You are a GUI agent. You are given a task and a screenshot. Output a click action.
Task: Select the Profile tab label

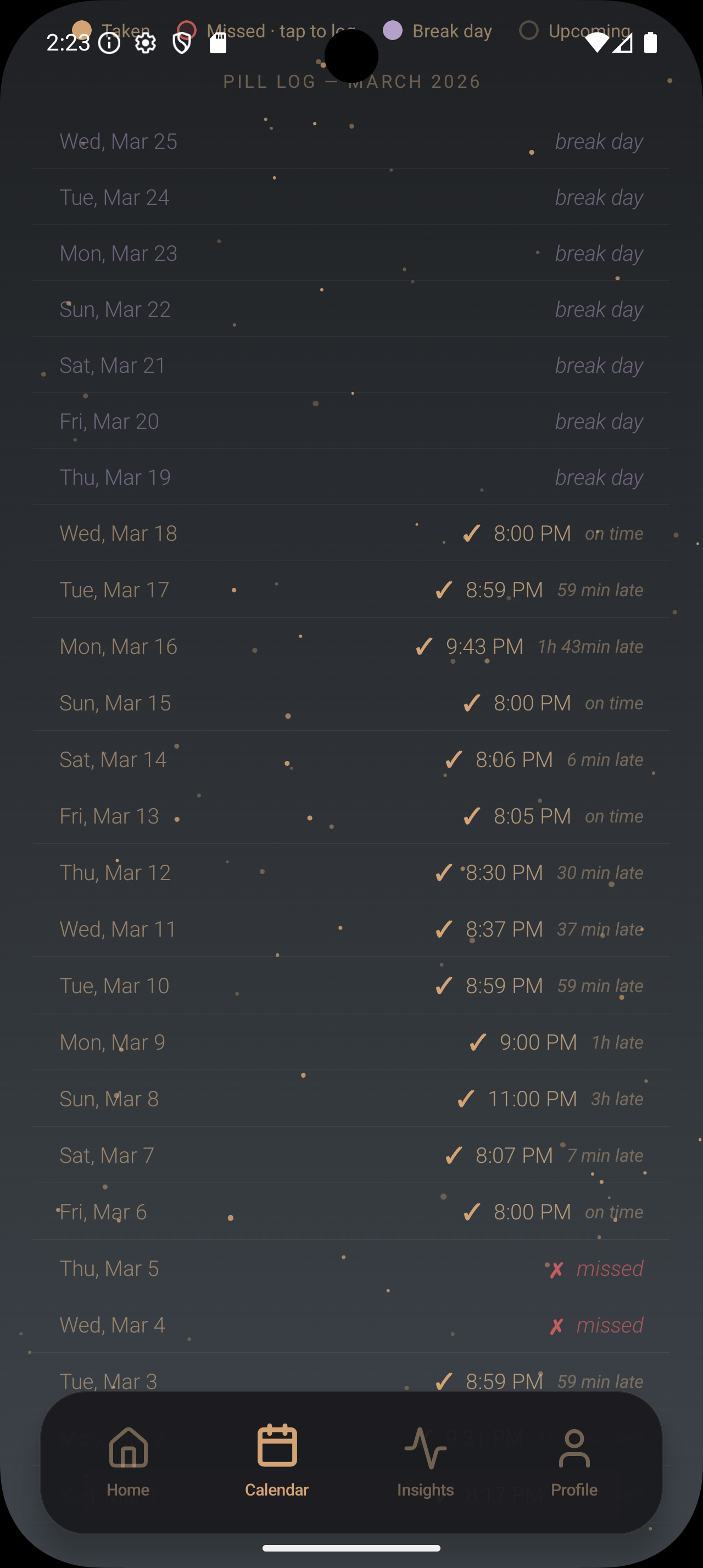[574, 1489]
